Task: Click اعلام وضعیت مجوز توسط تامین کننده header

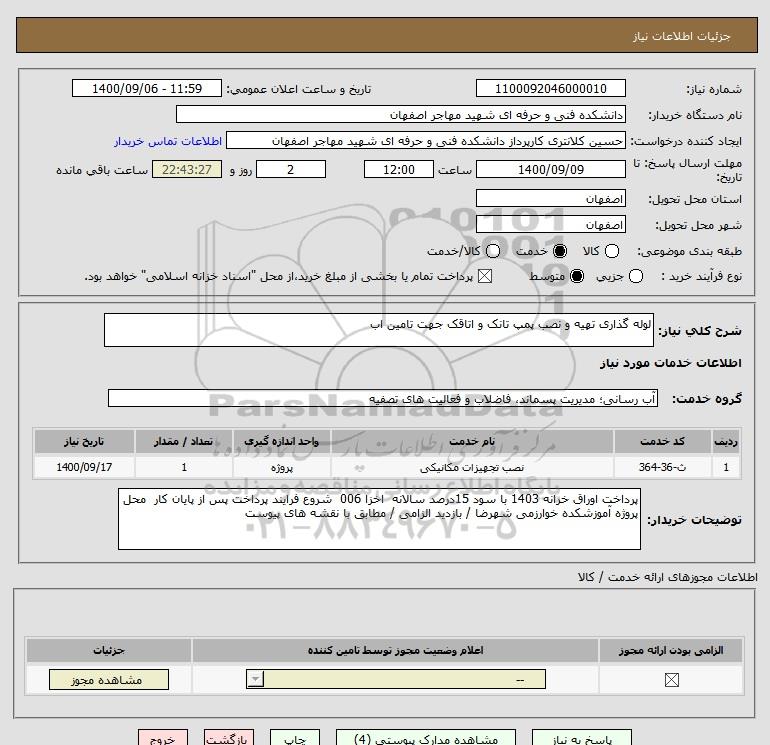Action: click(x=395, y=650)
